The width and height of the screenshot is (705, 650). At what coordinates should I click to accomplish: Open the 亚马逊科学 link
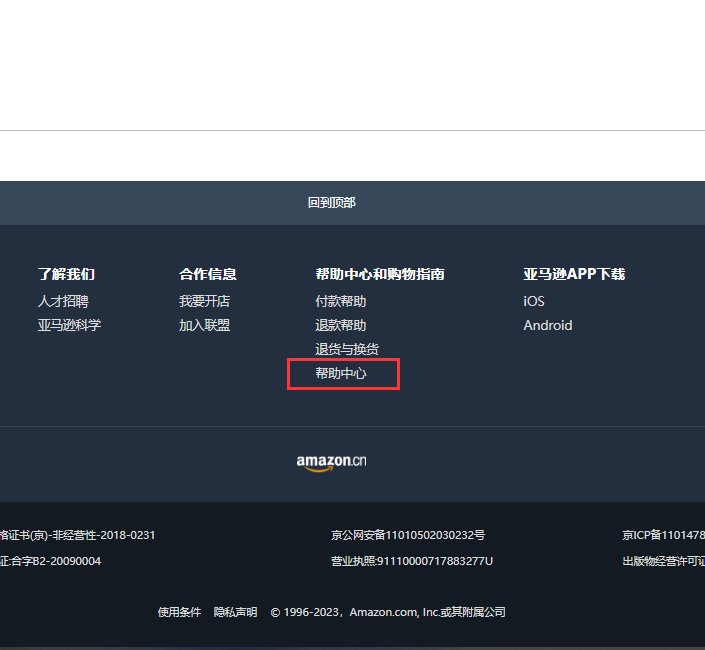[70, 325]
